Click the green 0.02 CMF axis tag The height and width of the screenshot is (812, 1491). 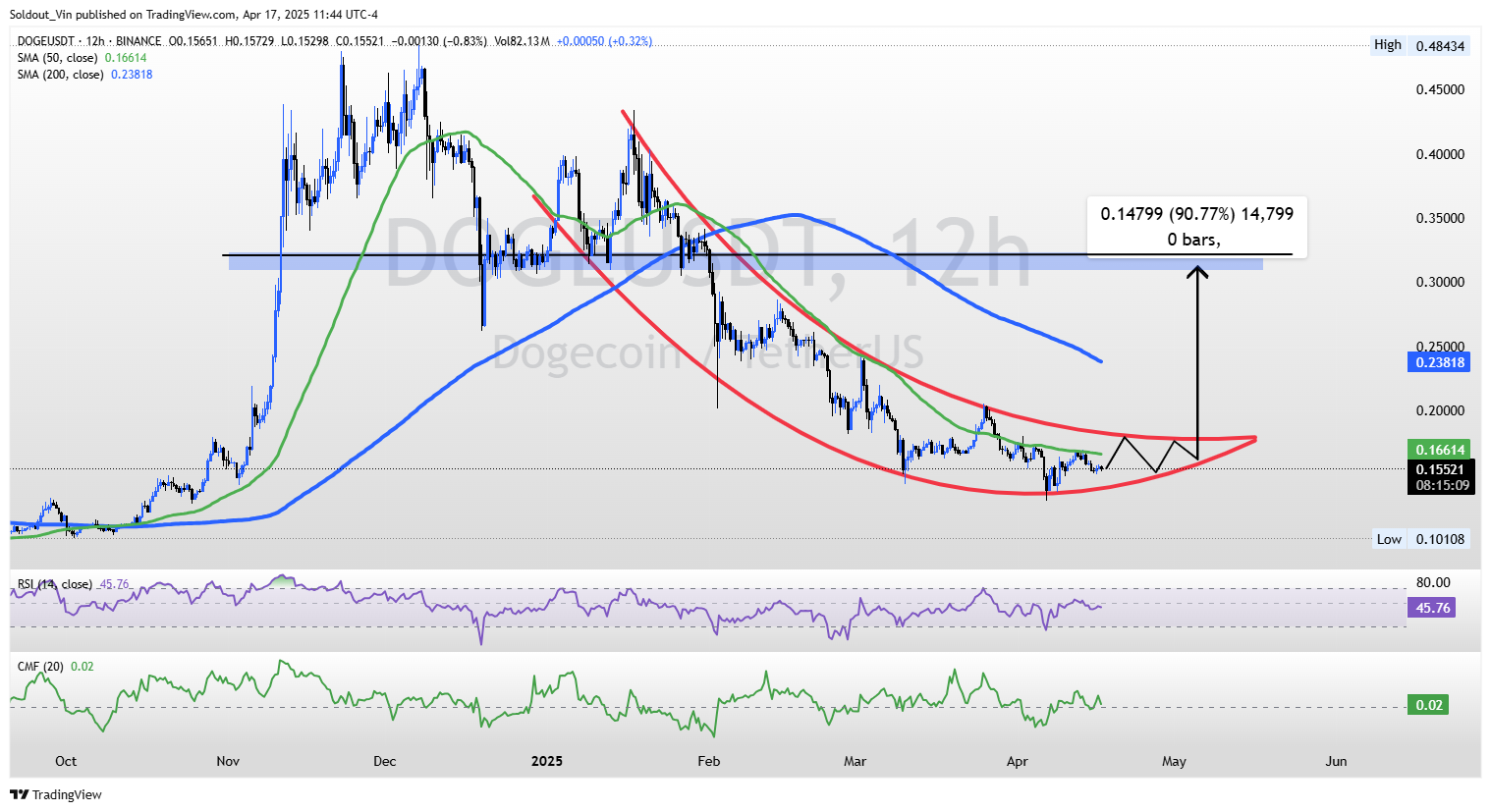click(1430, 705)
